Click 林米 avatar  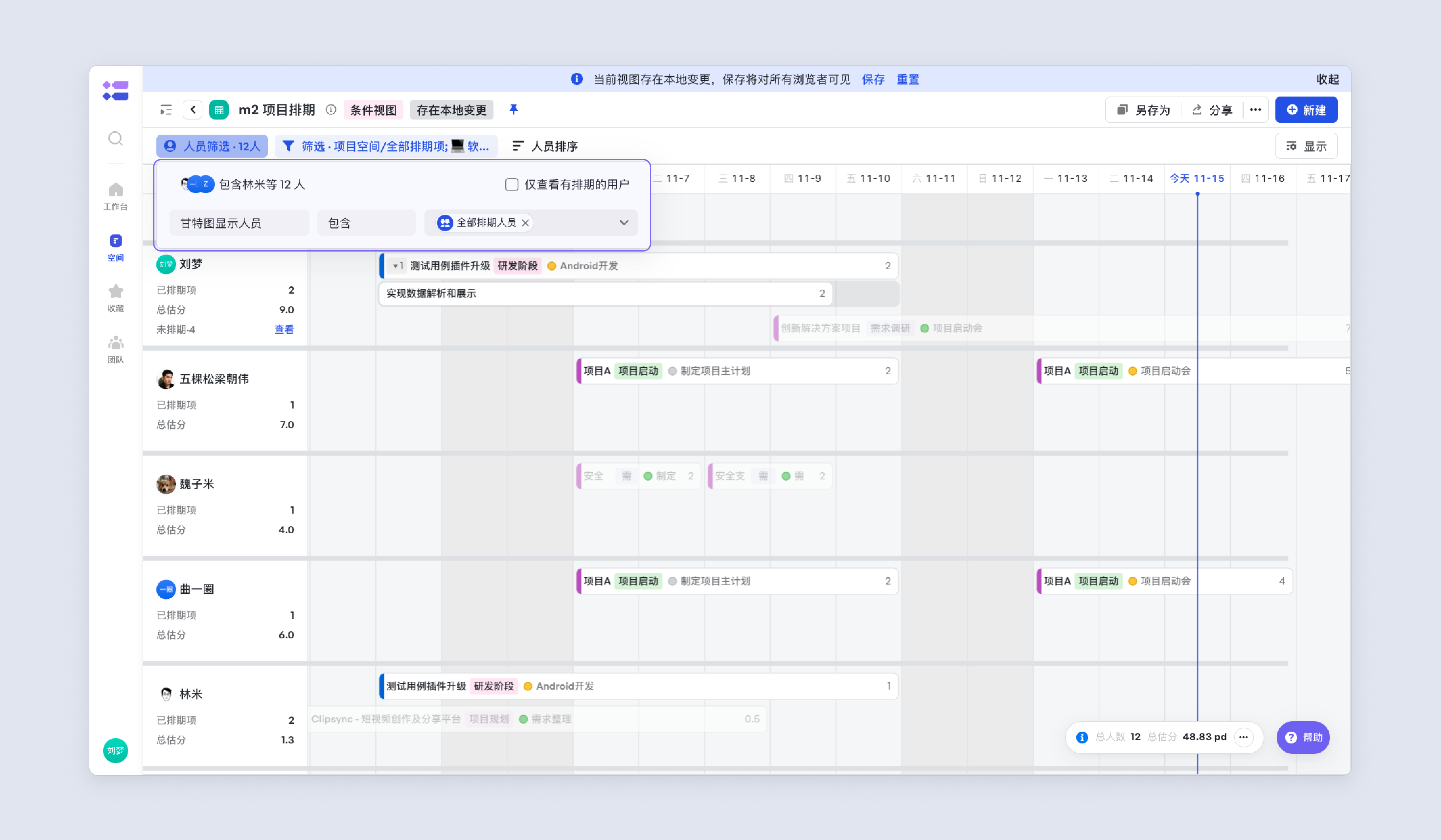pyautogui.click(x=166, y=694)
